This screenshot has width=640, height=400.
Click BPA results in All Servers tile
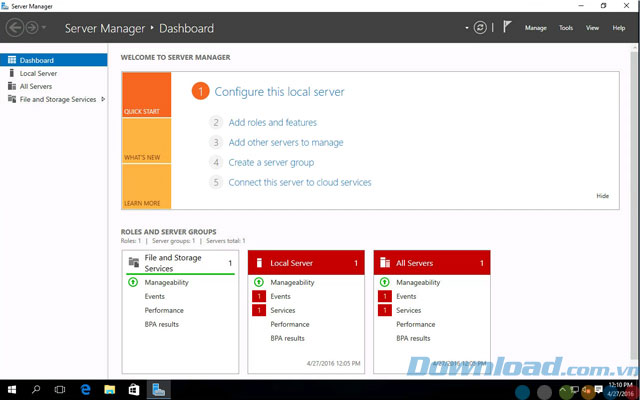413,338
